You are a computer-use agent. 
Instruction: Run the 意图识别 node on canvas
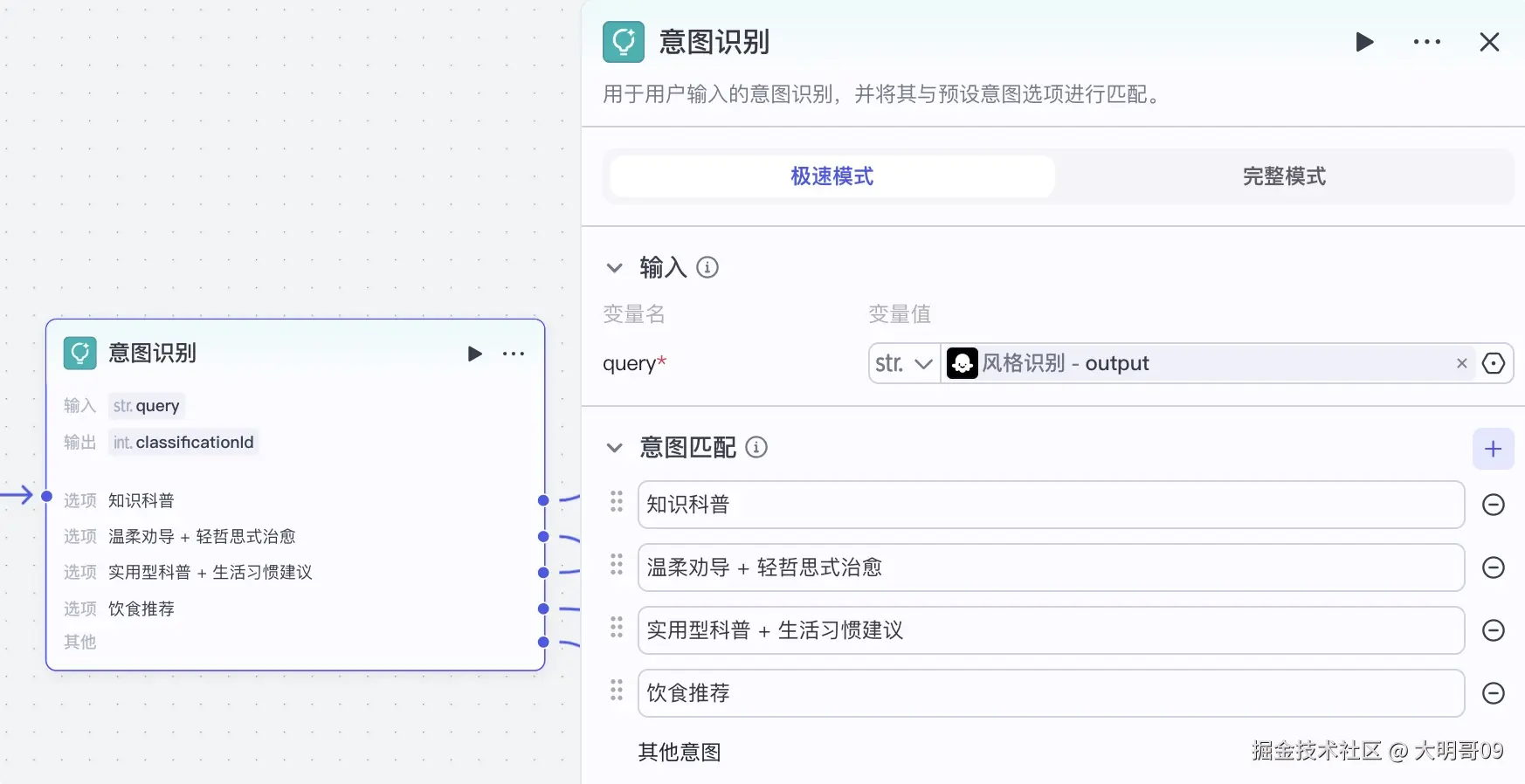point(474,354)
